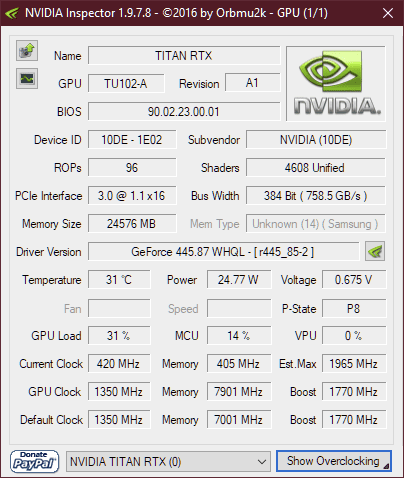Image resolution: width=404 pixels, height=478 pixels.
Task: Click the green NVIDIA driver profile icon
Action: (375, 251)
